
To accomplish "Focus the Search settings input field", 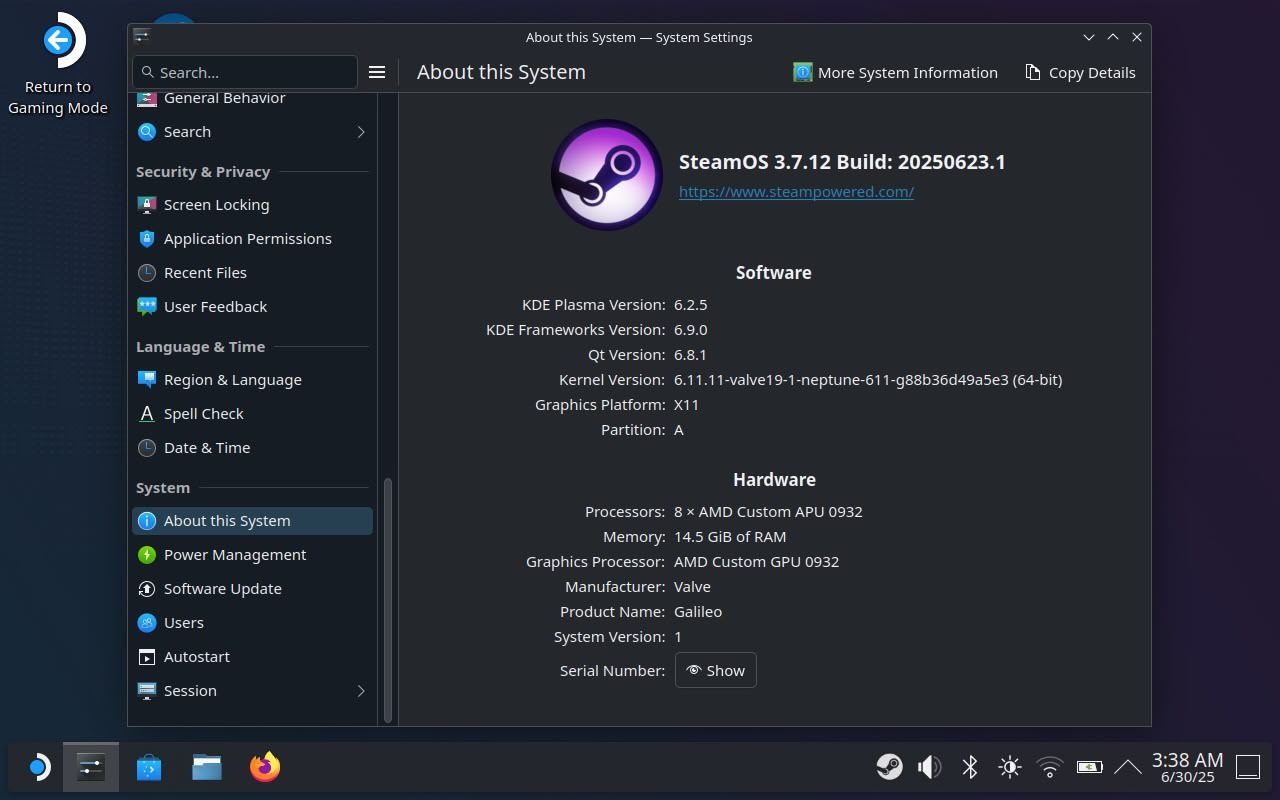I will (245, 72).
